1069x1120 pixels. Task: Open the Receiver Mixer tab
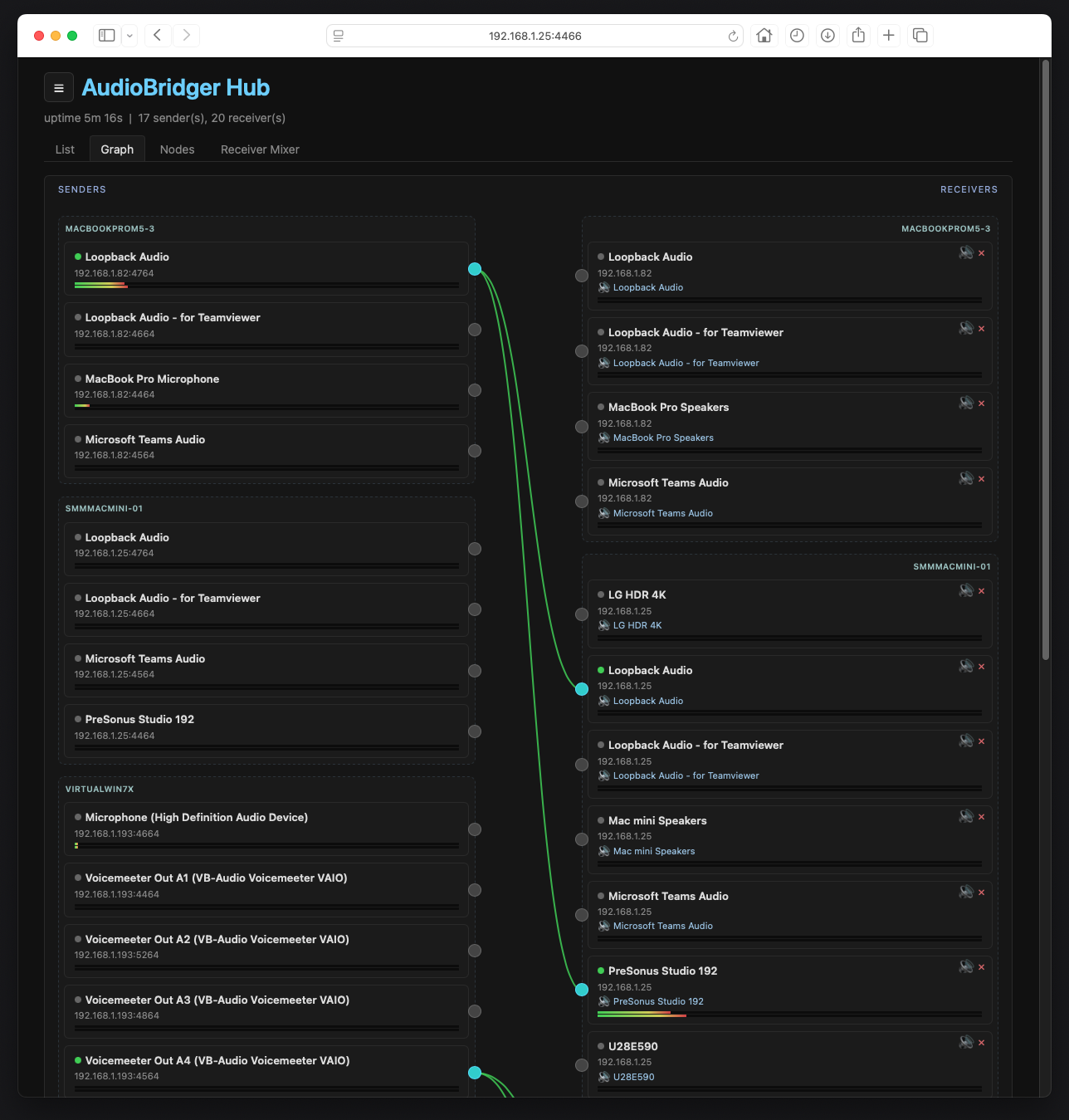[x=260, y=149]
